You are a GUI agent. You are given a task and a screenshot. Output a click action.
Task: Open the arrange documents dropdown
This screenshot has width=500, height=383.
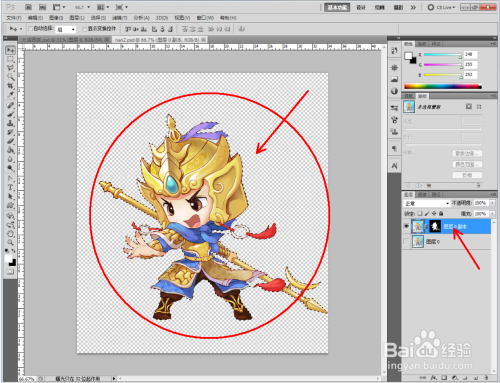103,7
